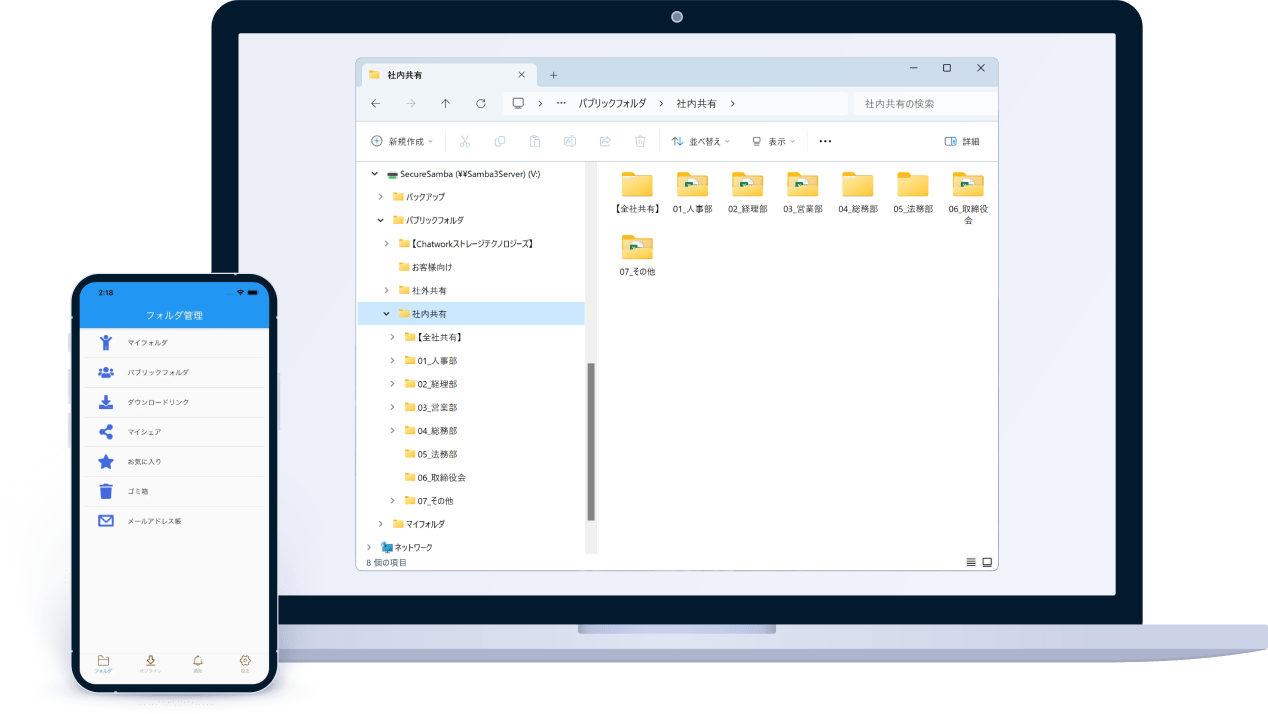Switch to 設定 tab on phone
The image size is (1268, 714).
tap(245, 664)
